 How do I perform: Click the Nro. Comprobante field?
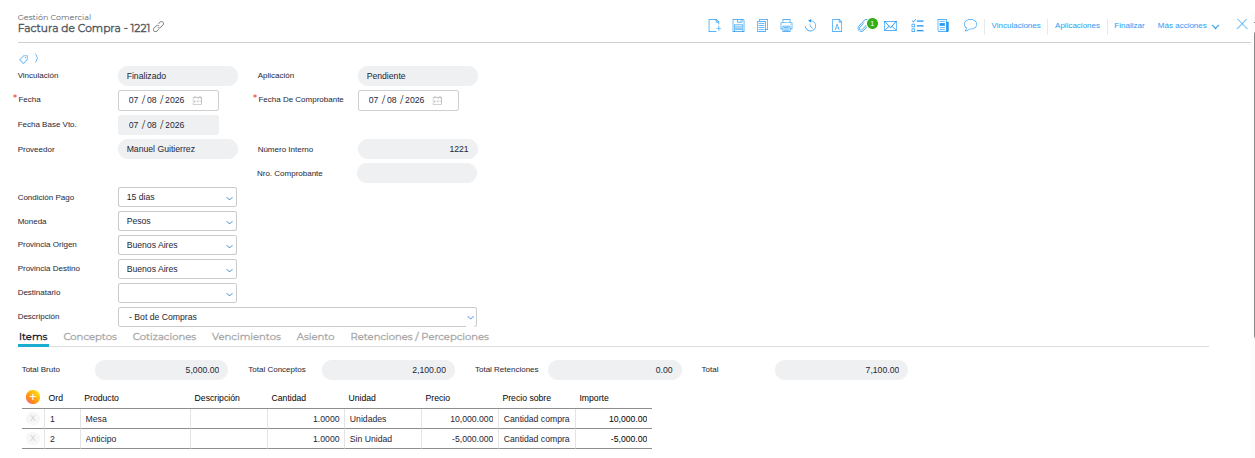pos(417,173)
